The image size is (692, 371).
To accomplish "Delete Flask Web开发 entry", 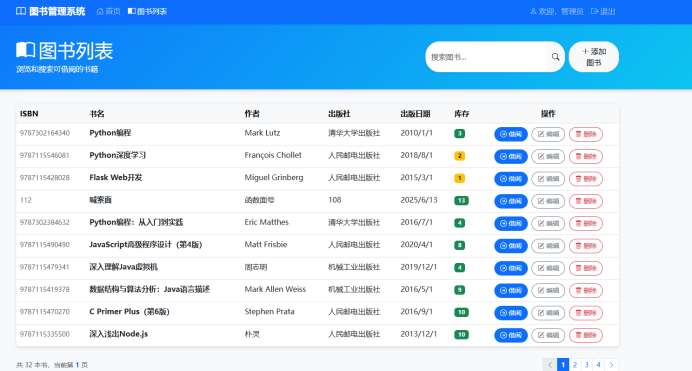I will [x=586, y=179].
